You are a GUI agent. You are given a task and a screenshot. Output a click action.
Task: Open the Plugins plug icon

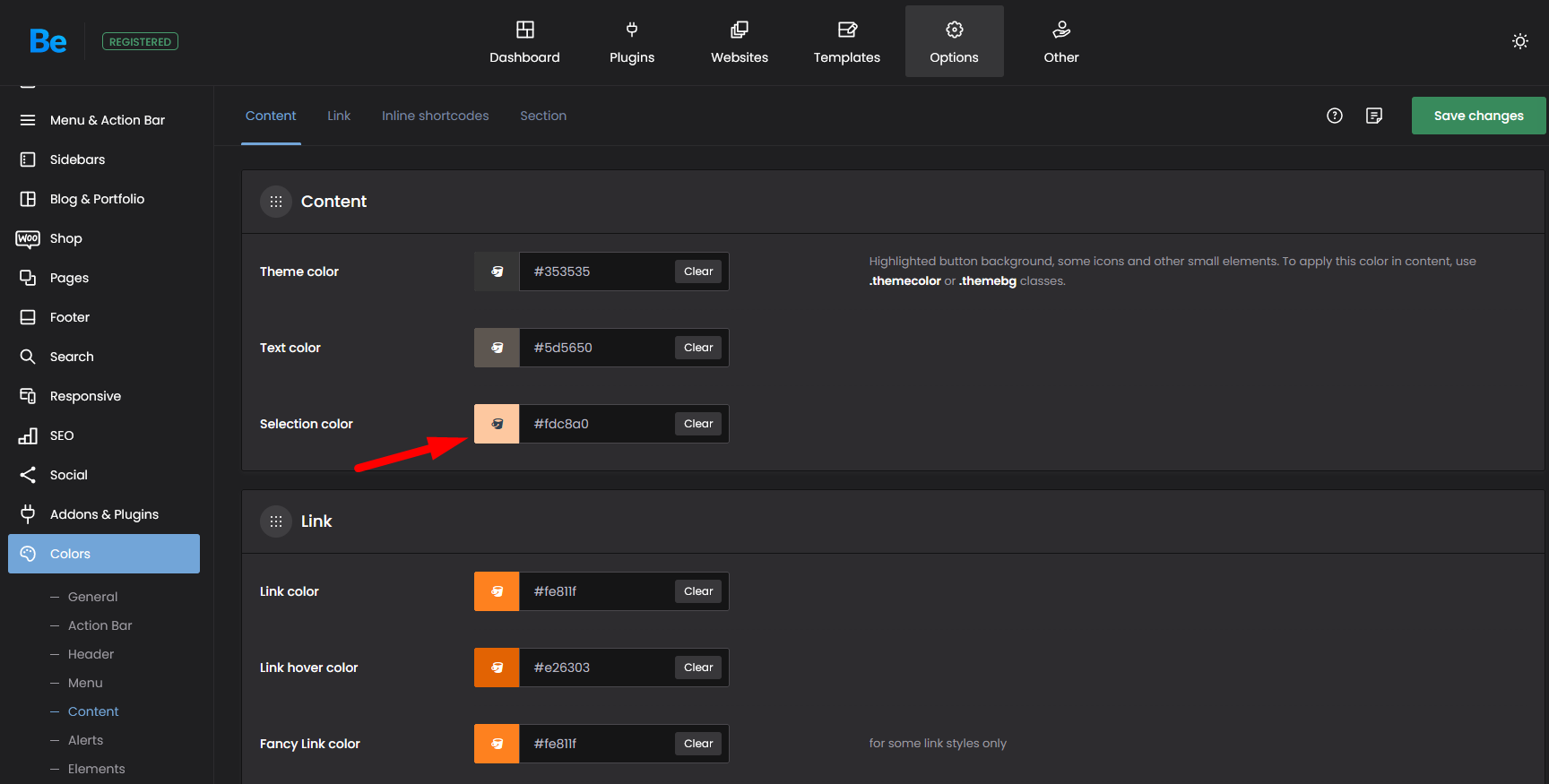tap(632, 30)
